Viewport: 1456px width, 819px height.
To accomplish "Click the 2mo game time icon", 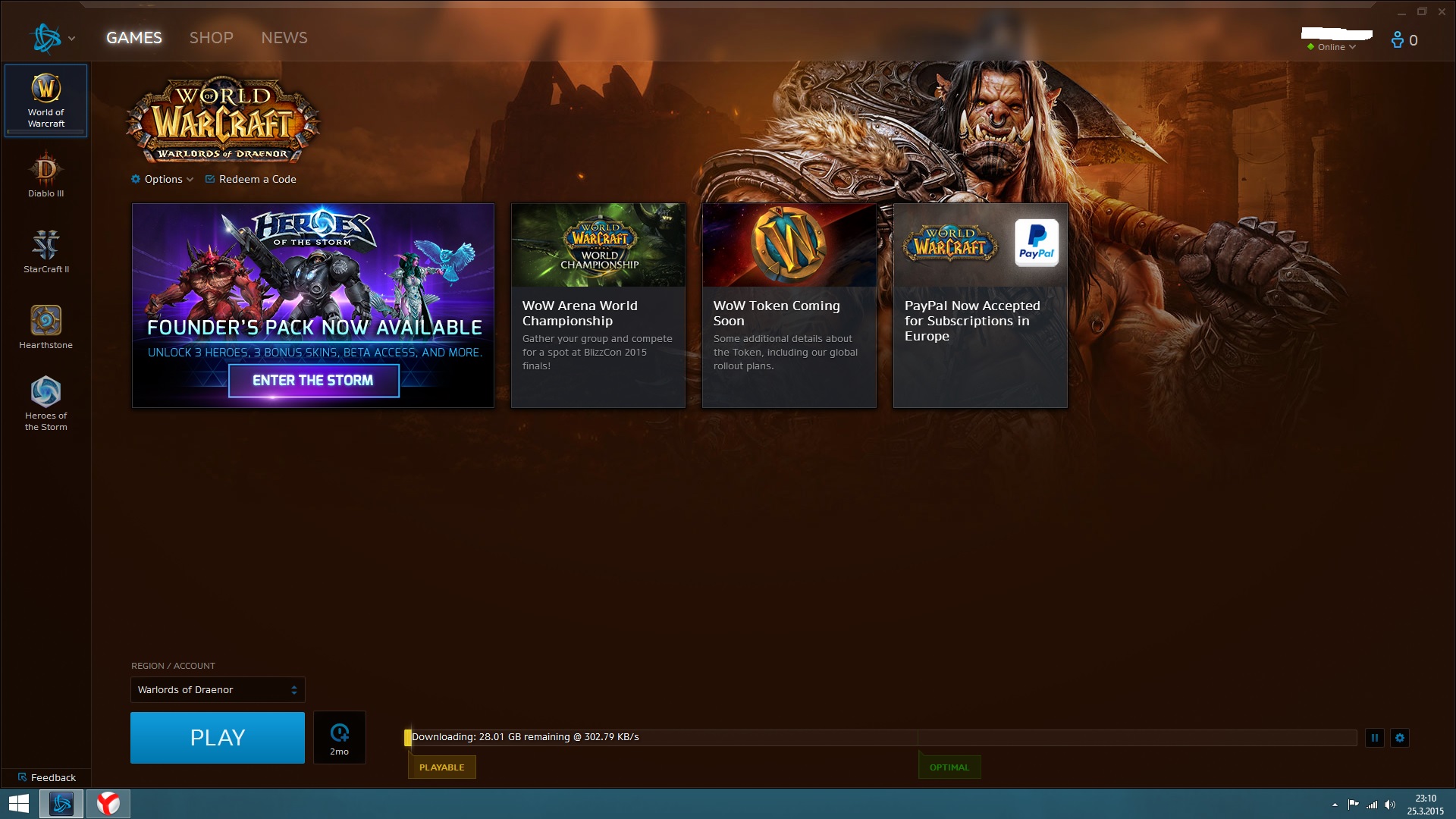I will pyautogui.click(x=340, y=737).
